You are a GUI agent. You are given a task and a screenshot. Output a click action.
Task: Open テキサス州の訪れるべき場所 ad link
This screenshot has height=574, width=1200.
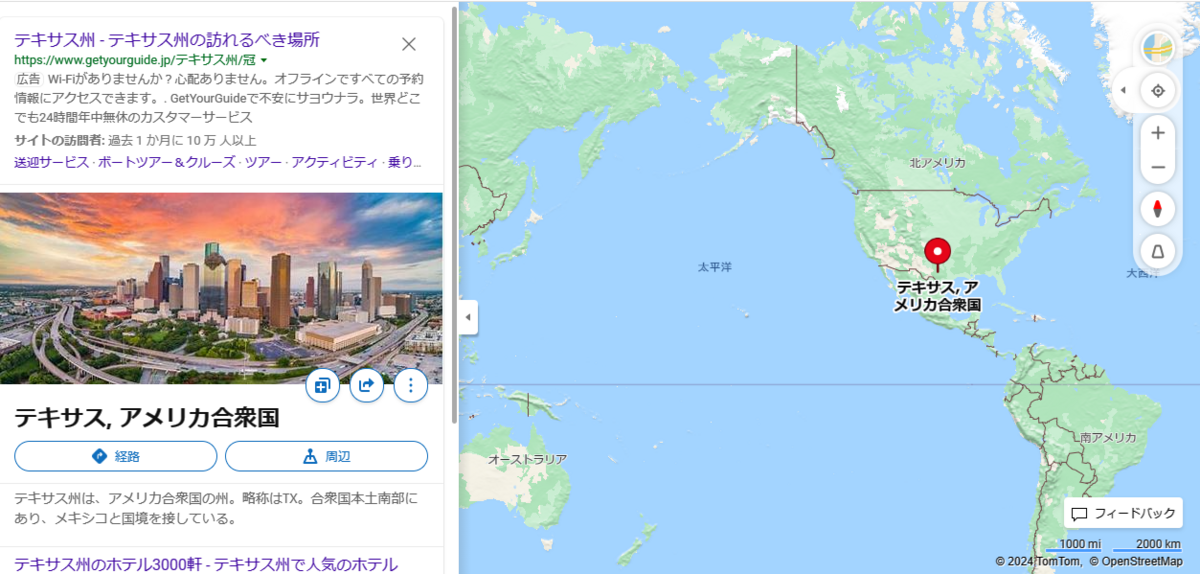167,40
